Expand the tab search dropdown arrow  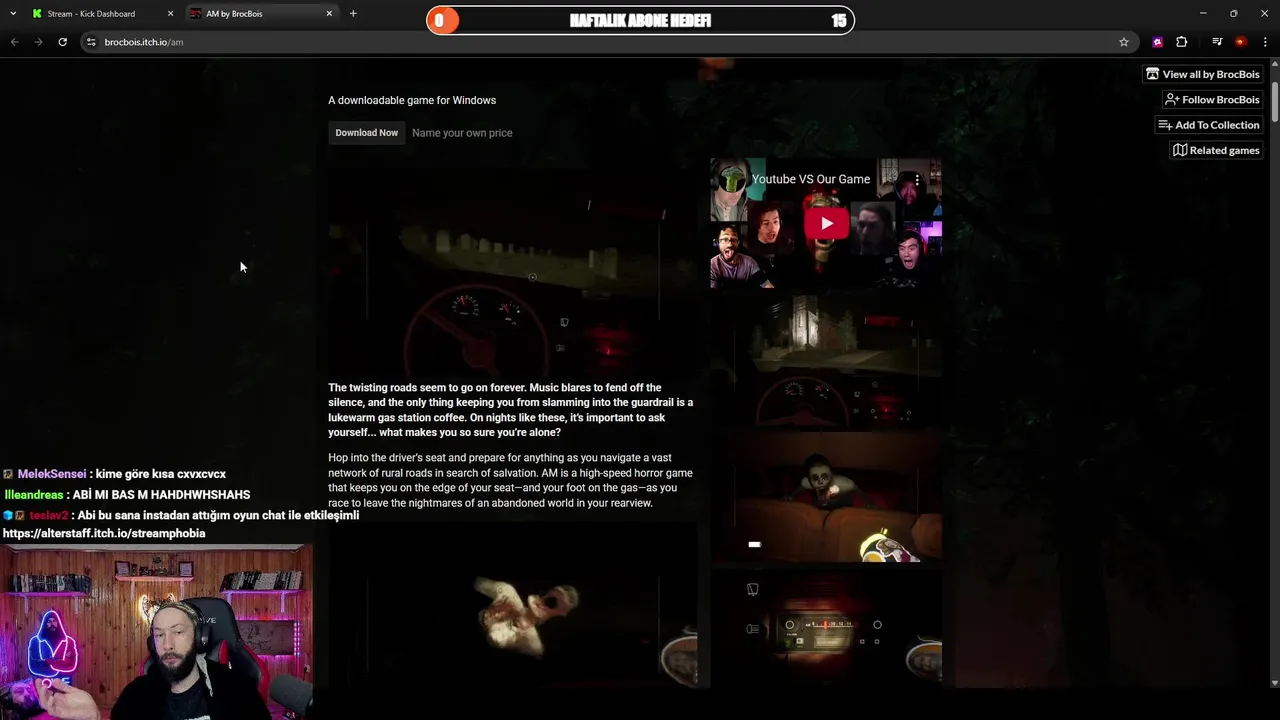[13, 14]
